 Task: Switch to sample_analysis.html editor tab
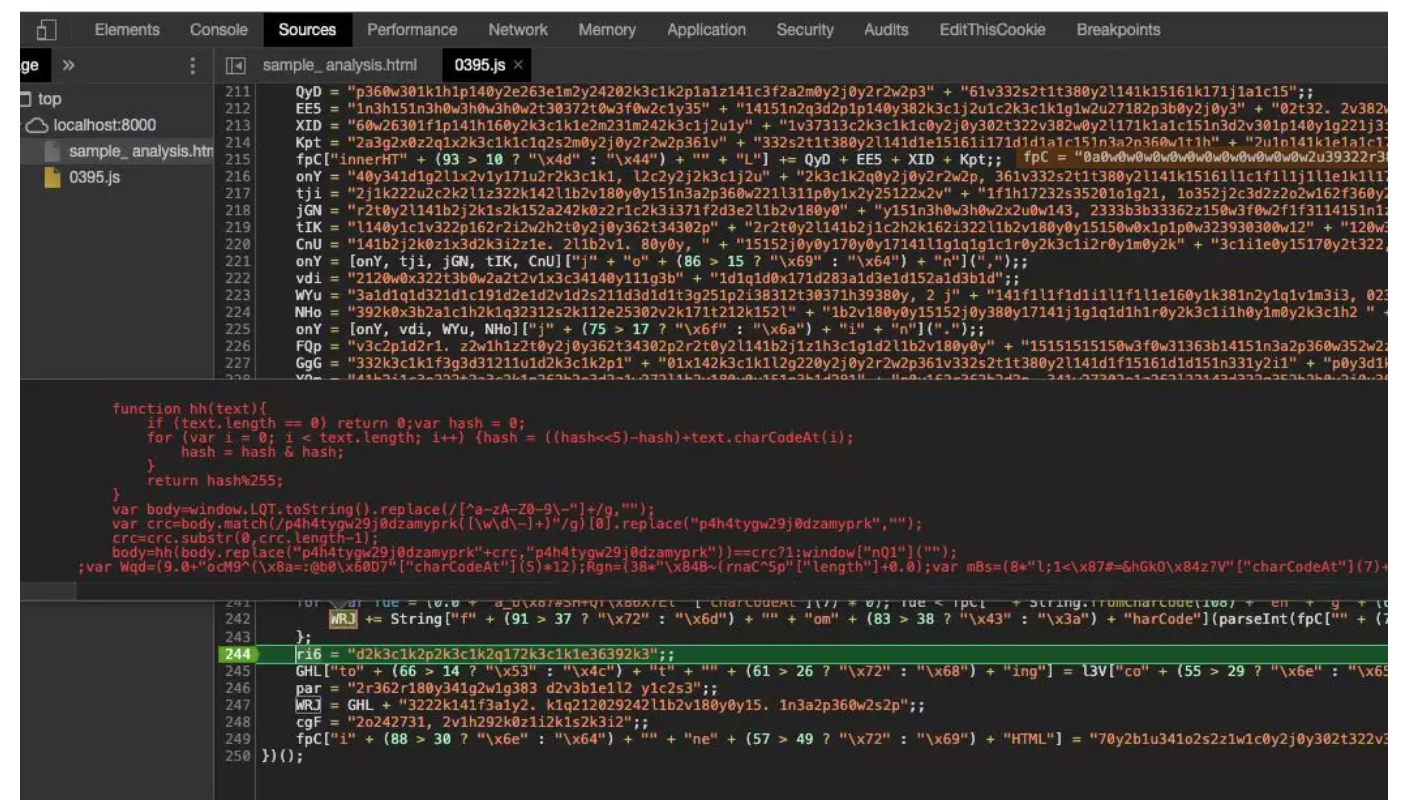click(340, 66)
